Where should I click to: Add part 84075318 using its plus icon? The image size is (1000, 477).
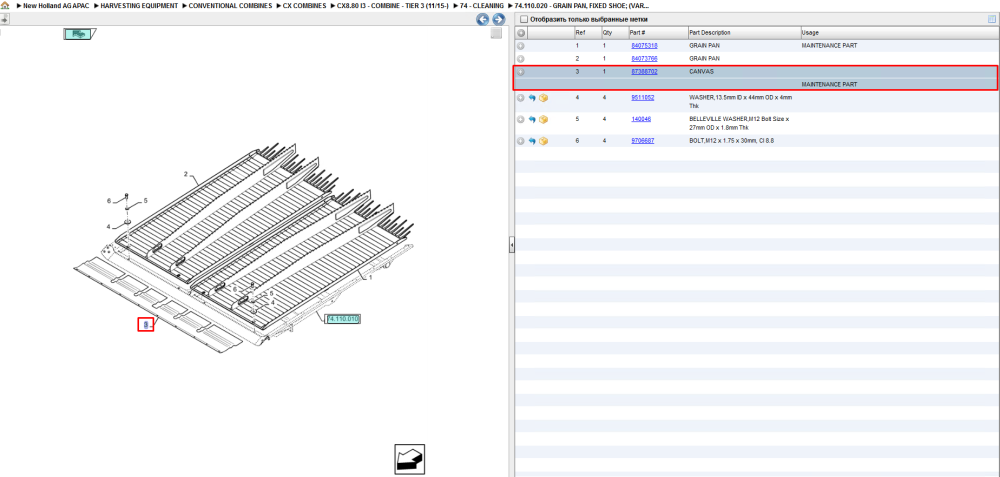520,46
